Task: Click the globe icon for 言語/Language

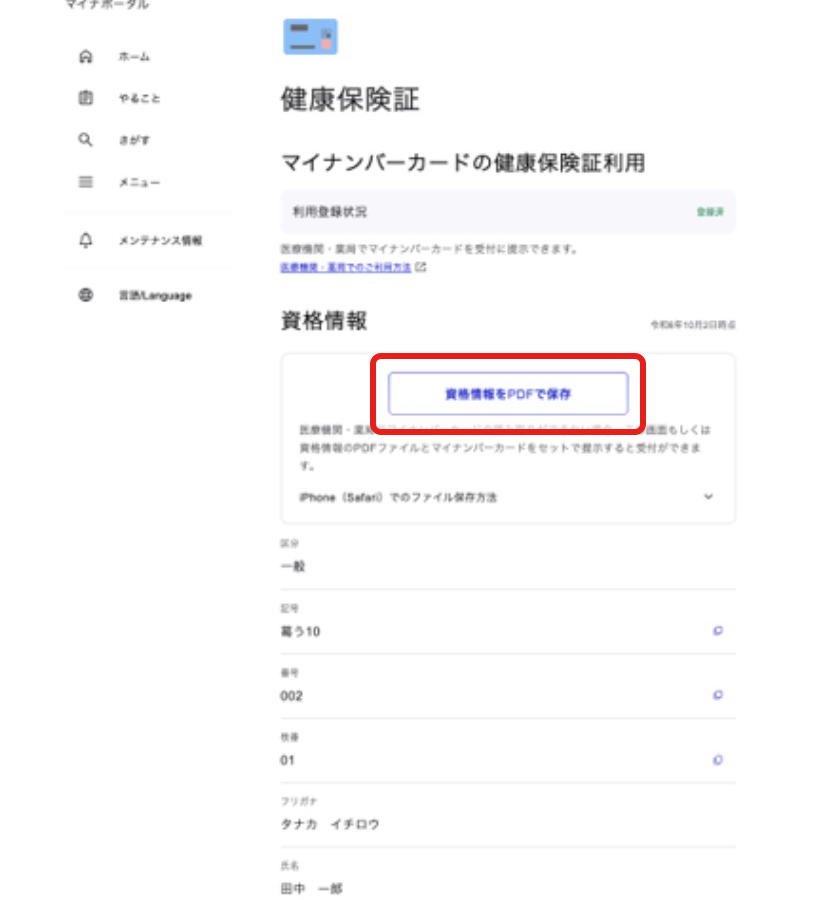Action: pos(86,296)
